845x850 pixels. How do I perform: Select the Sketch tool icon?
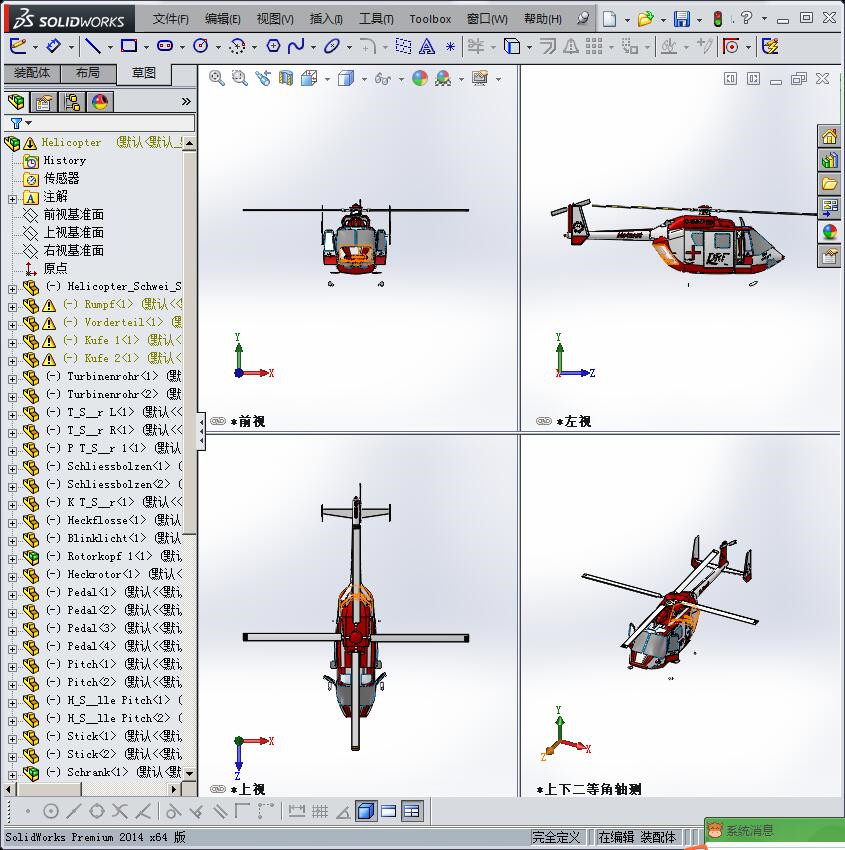[x=18, y=46]
